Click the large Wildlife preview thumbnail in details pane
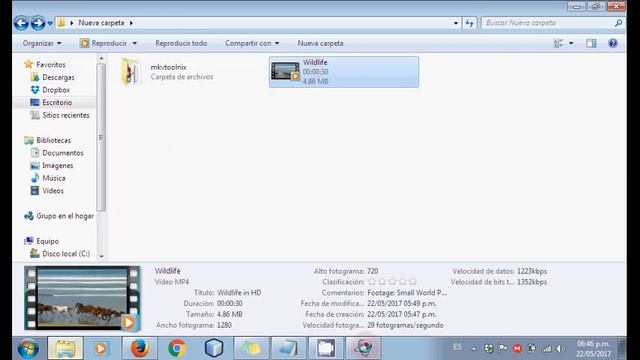 coord(82,298)
